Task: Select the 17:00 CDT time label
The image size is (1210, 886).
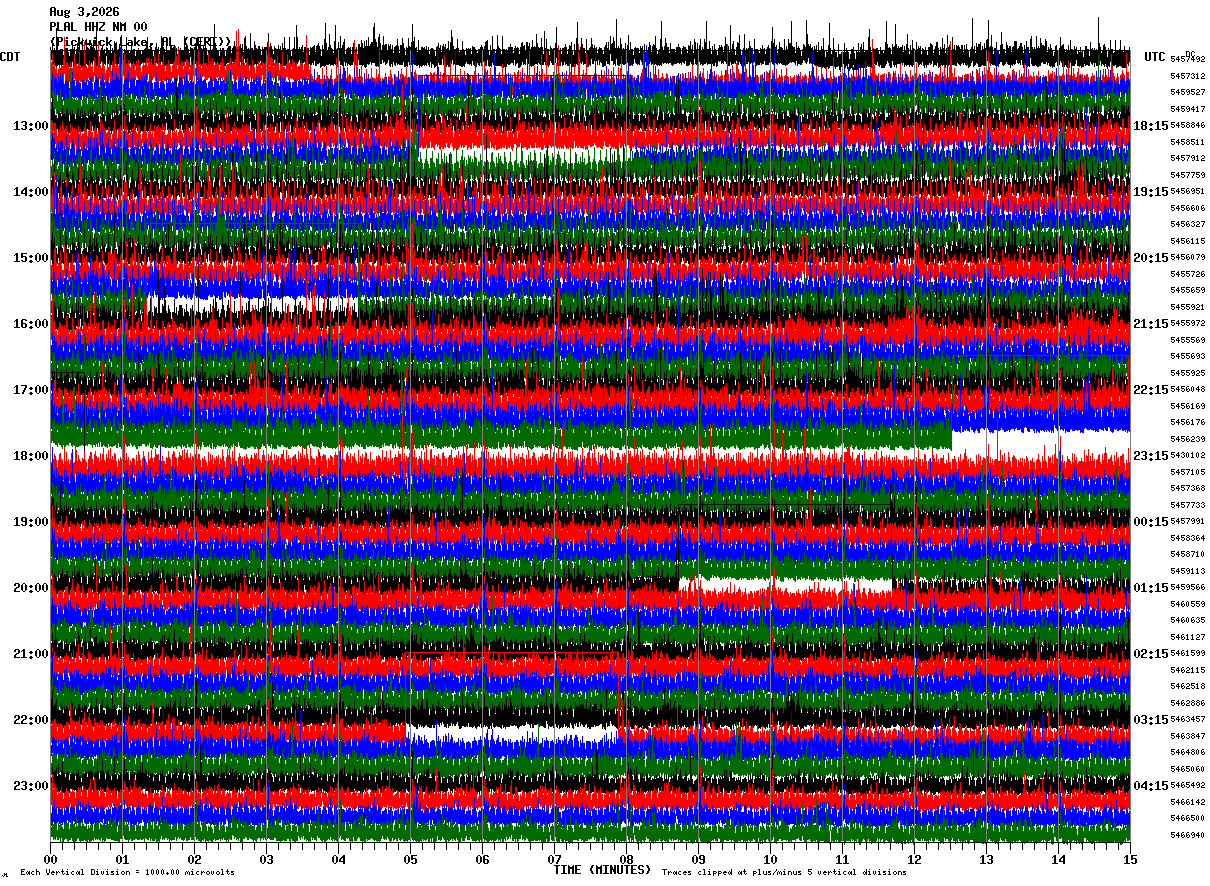Action: [x=30, y=390]
